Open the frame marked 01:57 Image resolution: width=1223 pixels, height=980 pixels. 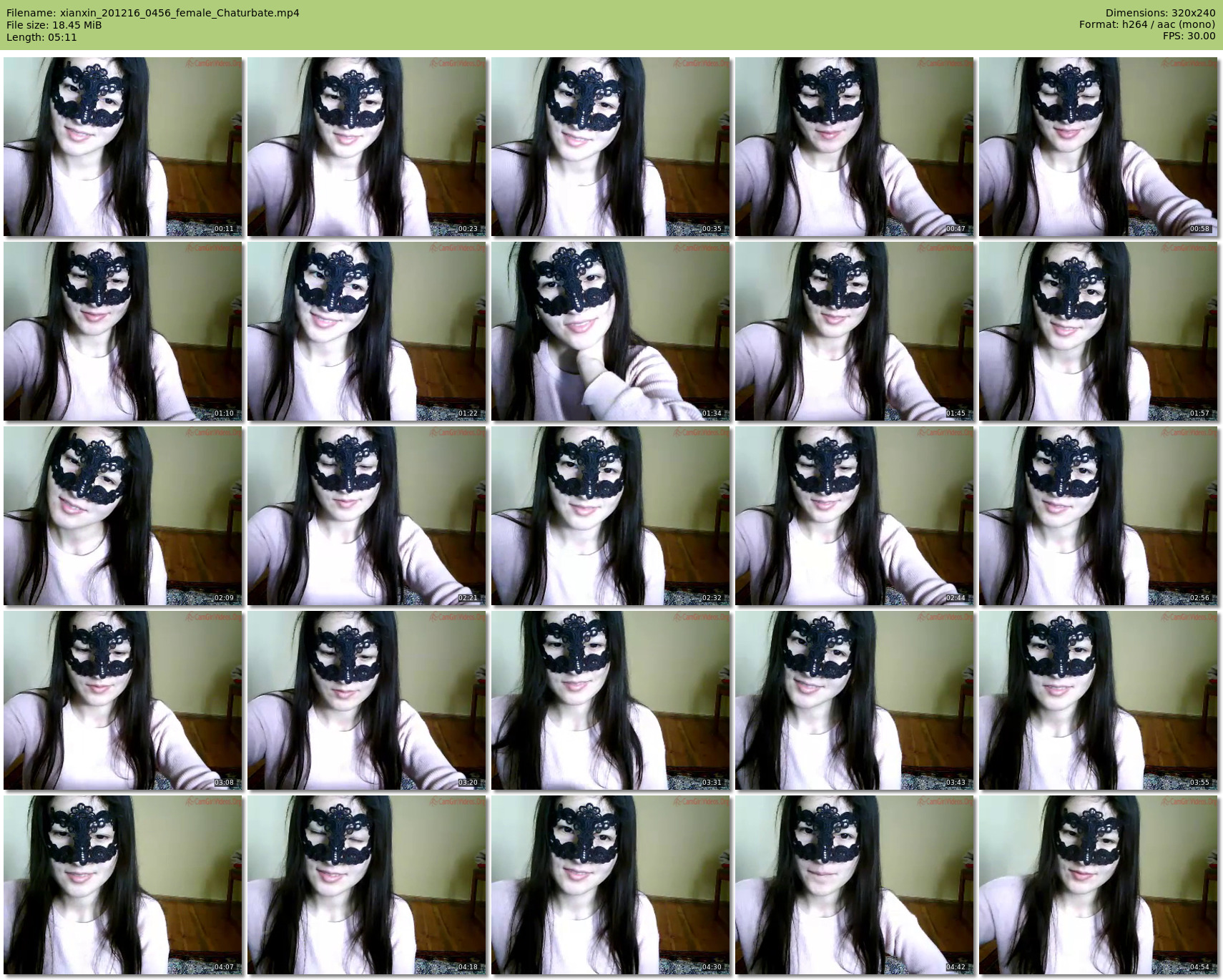[x=1098, y=331]
